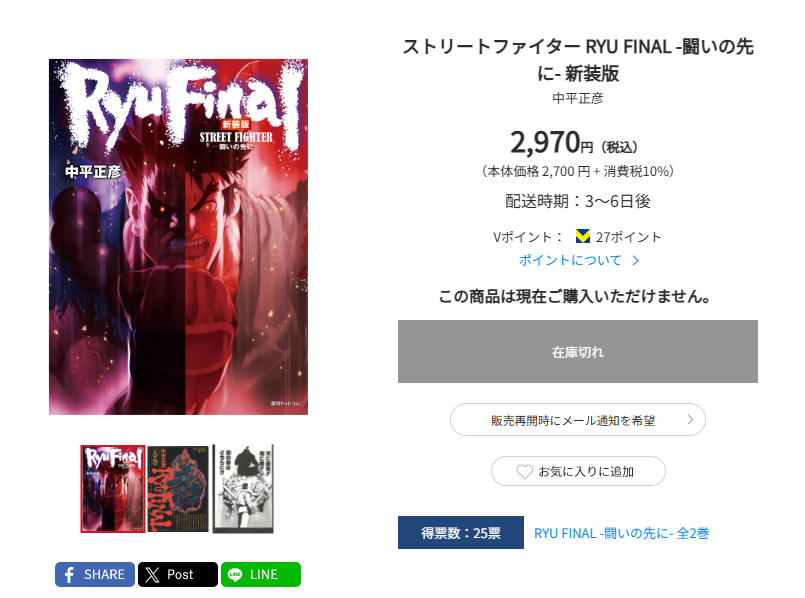Click the greyed 在庫切れ button
Viewport: 805px width, 598px height.
pos(578,352)
